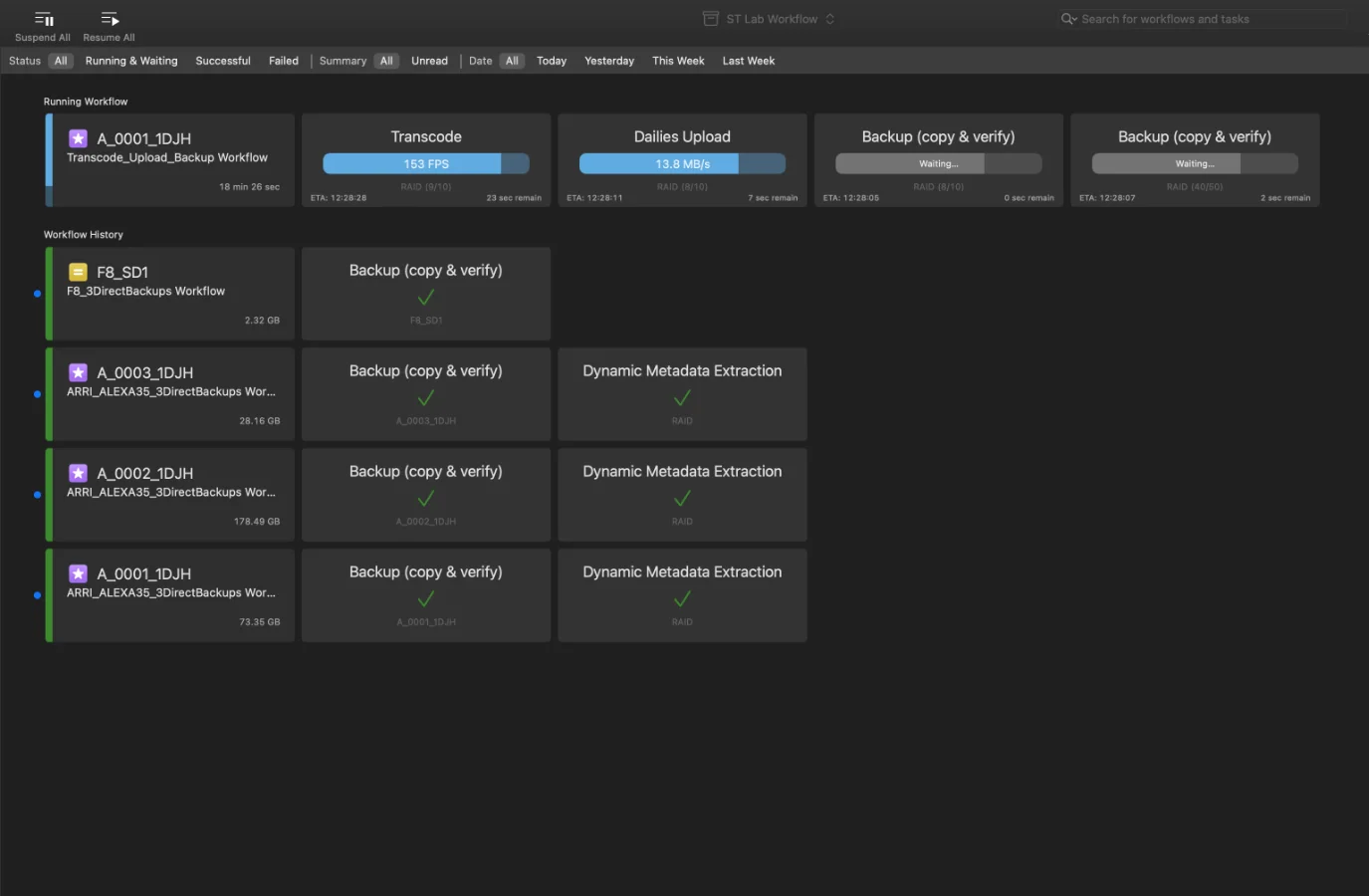Filter by Running & Waiting status

pos(131,61)
